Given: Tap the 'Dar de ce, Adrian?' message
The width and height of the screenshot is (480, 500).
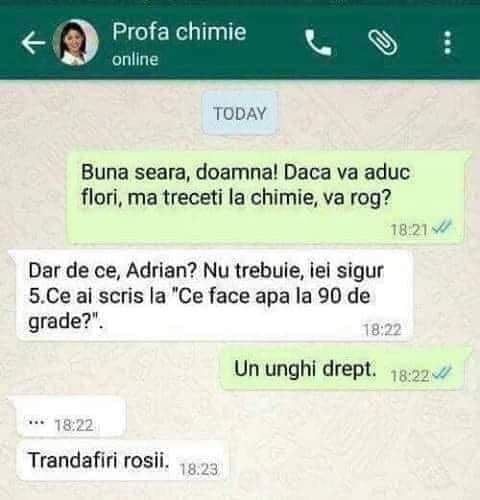Looking at the screenshot, I should click(213, 296).
